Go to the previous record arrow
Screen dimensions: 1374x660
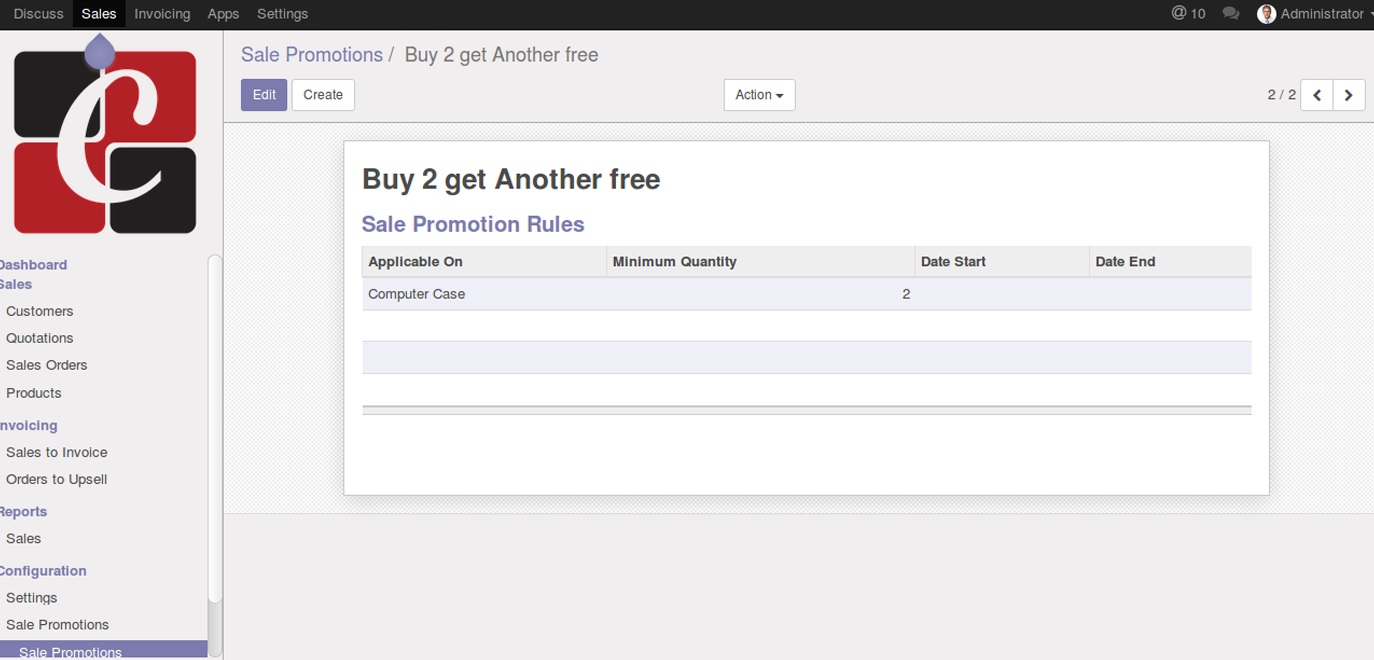click(x=1317, y=95)
